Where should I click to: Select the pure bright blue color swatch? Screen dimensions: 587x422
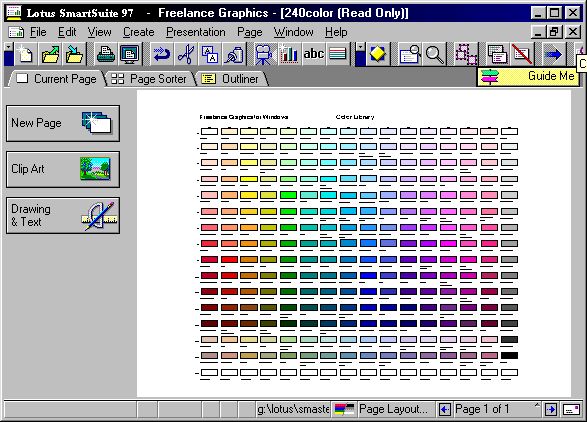click(368, 275)
